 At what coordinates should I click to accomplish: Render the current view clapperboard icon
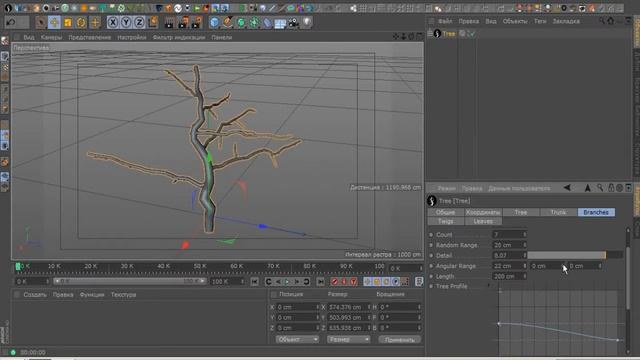(169, 22)
